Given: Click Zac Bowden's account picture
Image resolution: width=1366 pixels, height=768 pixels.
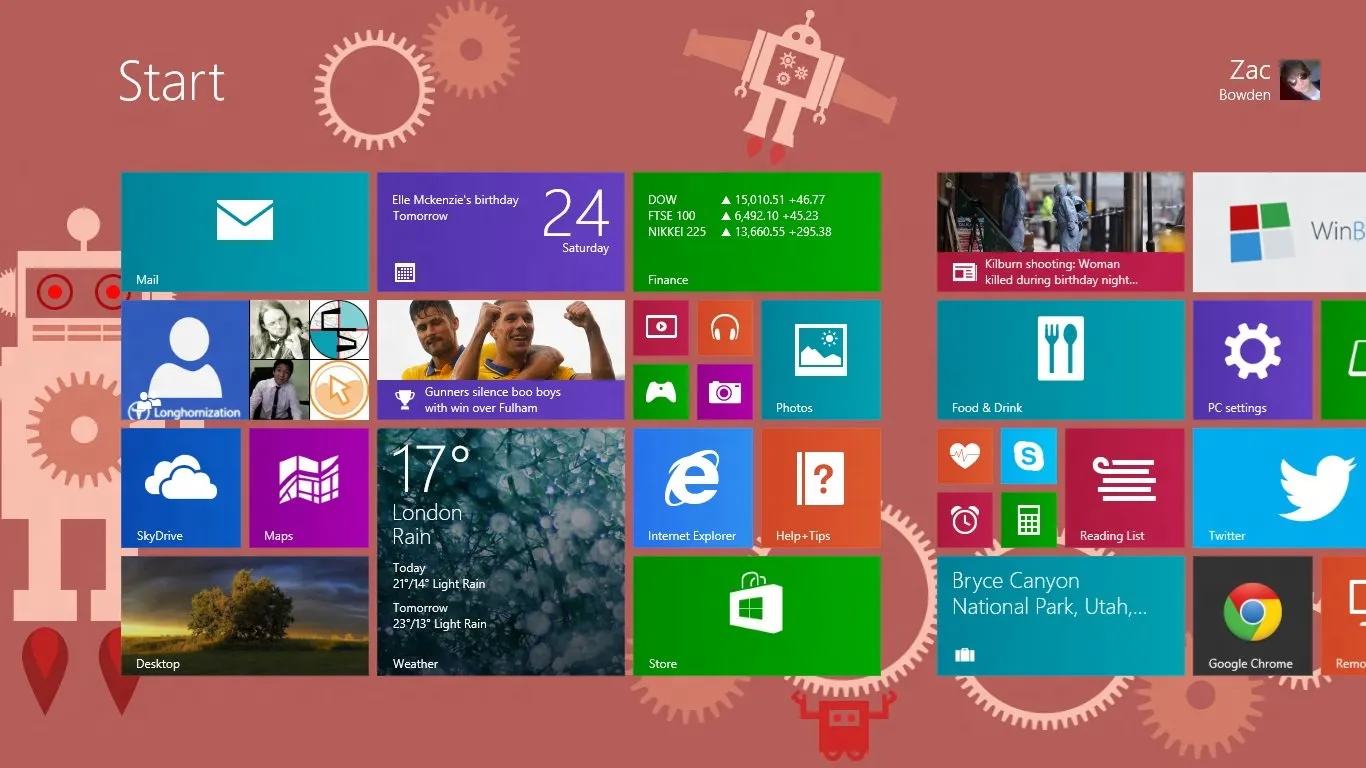Looking at the screenshot, I should pos(1300,80).
